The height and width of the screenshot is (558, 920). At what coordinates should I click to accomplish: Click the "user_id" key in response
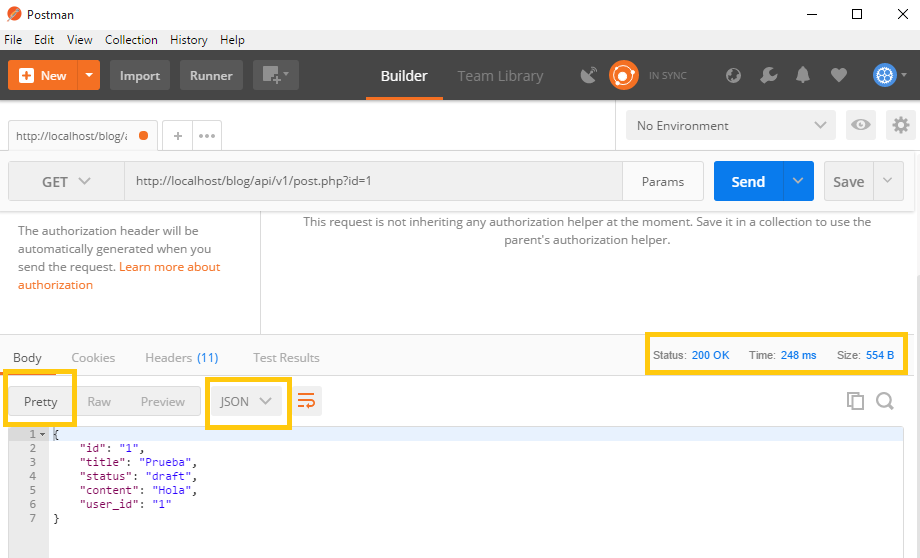click(x=109, y=504)
